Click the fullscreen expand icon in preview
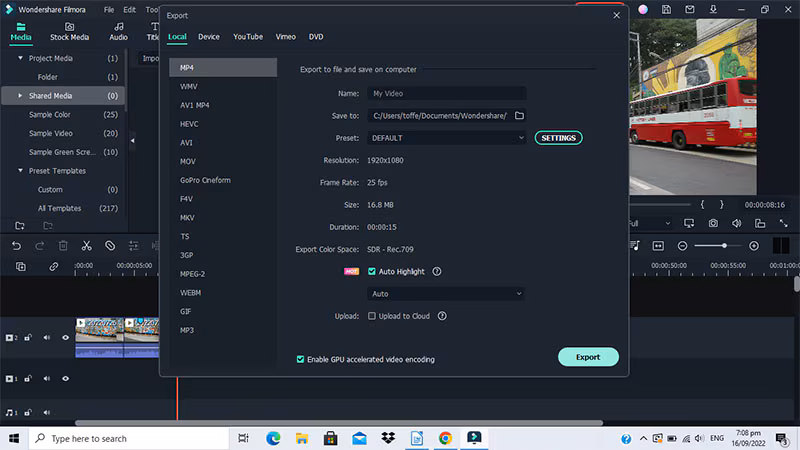This screenshot has height=450, width=800. tap(784, 223)
